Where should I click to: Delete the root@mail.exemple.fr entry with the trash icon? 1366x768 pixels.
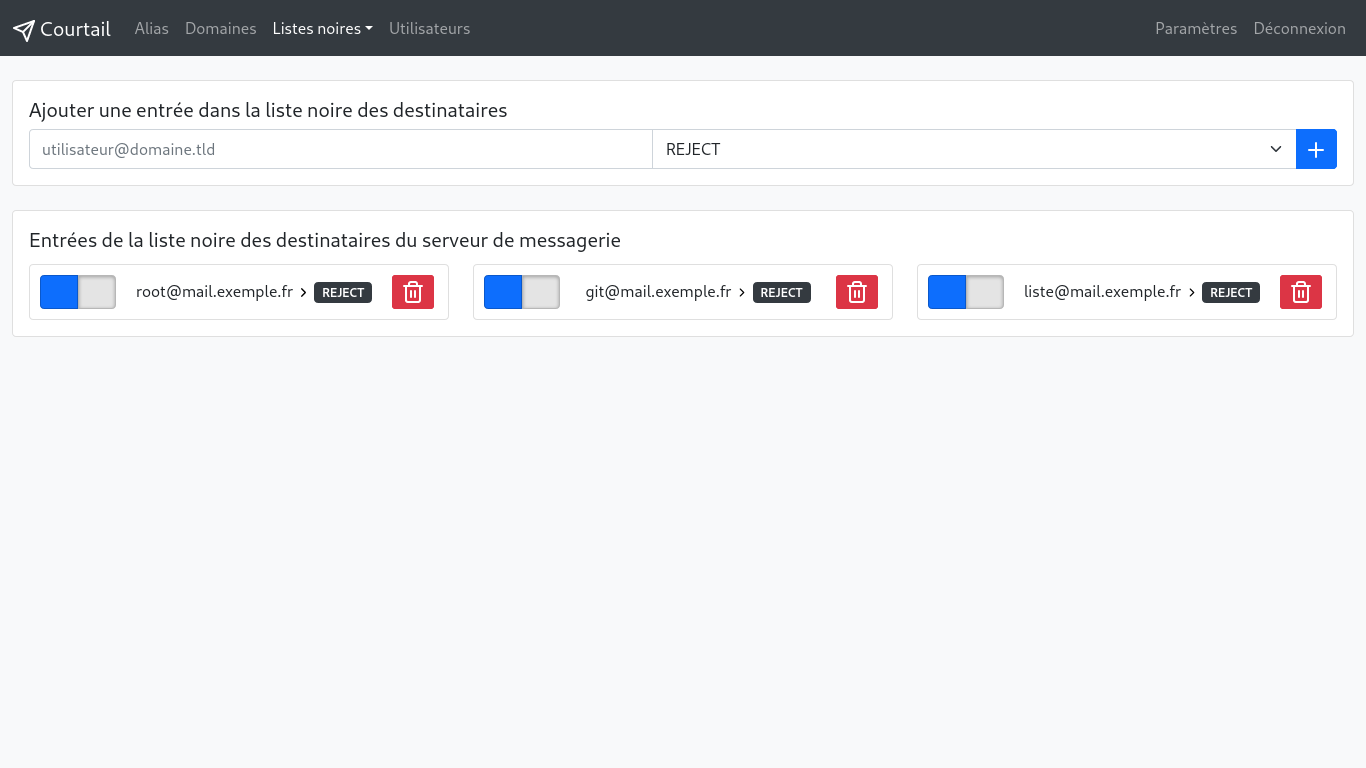[x=413, y=292]
